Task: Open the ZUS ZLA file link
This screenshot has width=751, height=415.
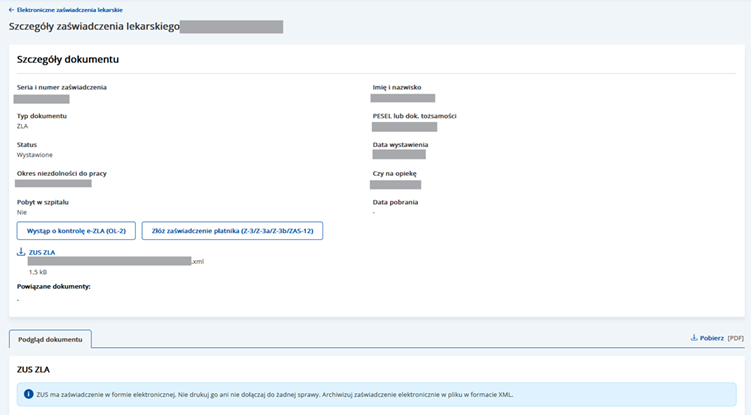Action: (41, 252)
